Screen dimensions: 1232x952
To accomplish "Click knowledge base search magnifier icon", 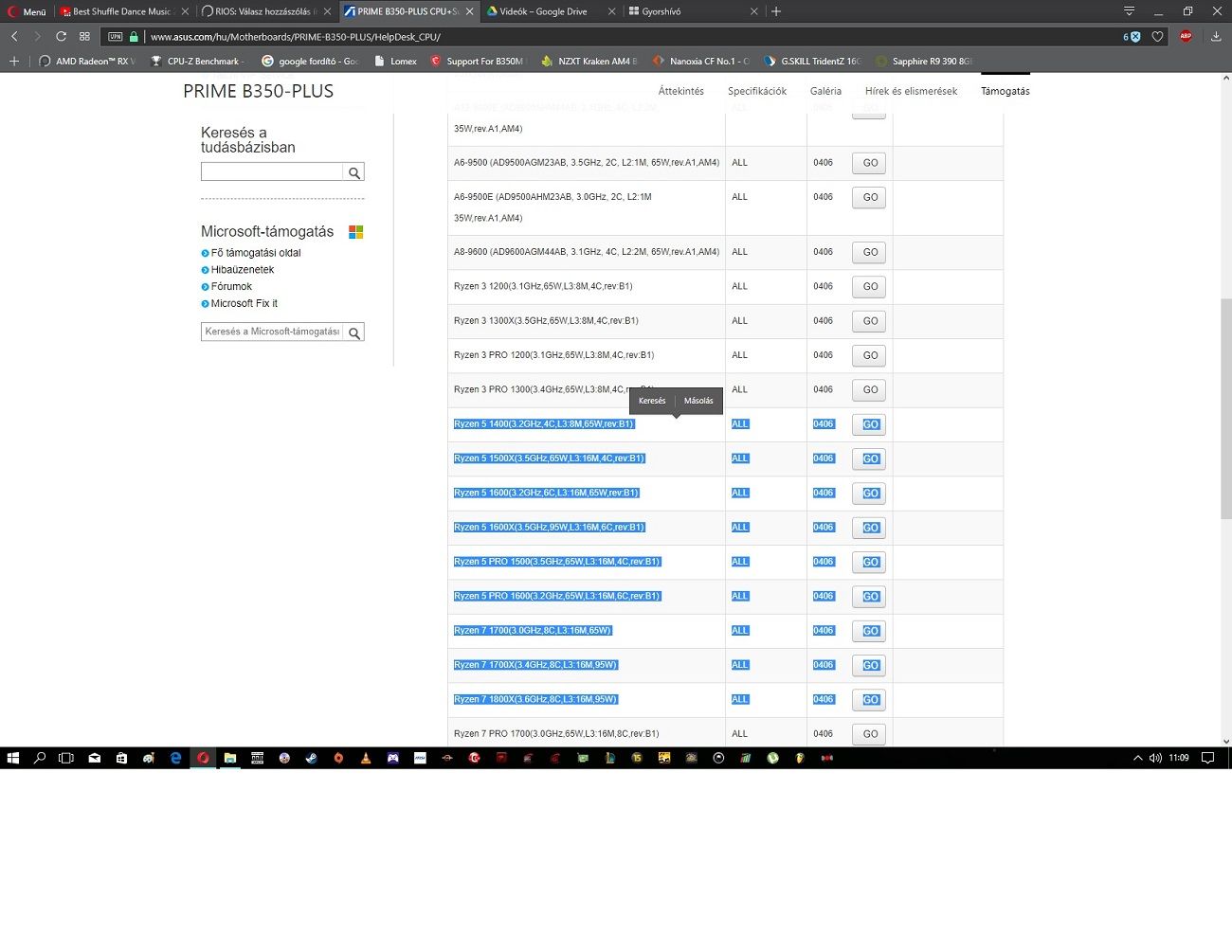I will (x=353, y=172).
